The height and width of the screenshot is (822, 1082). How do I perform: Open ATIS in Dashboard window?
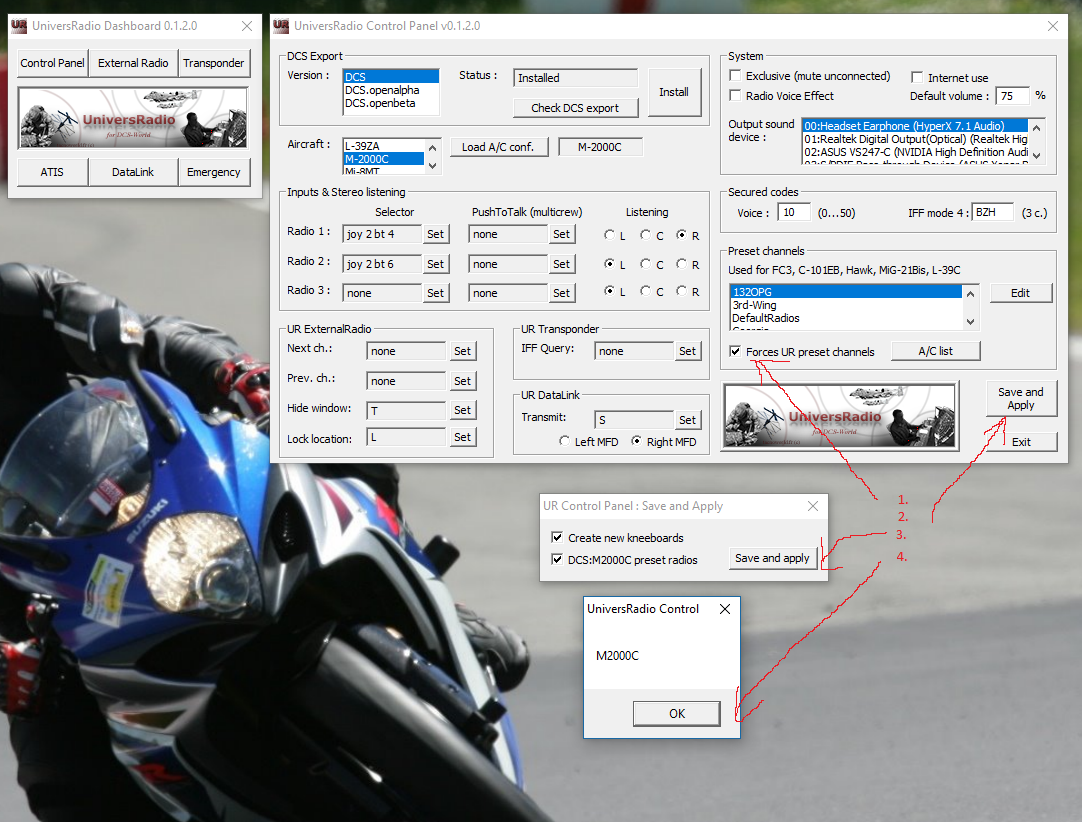tap(52, 172)
